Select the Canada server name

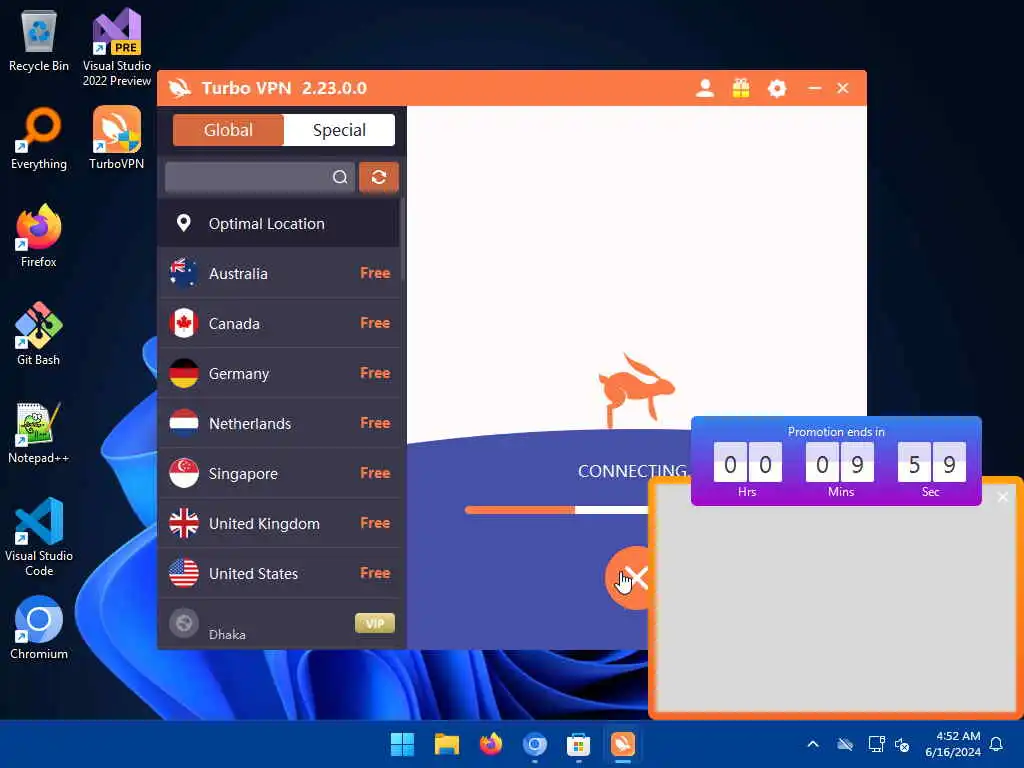tap(234, 324)
